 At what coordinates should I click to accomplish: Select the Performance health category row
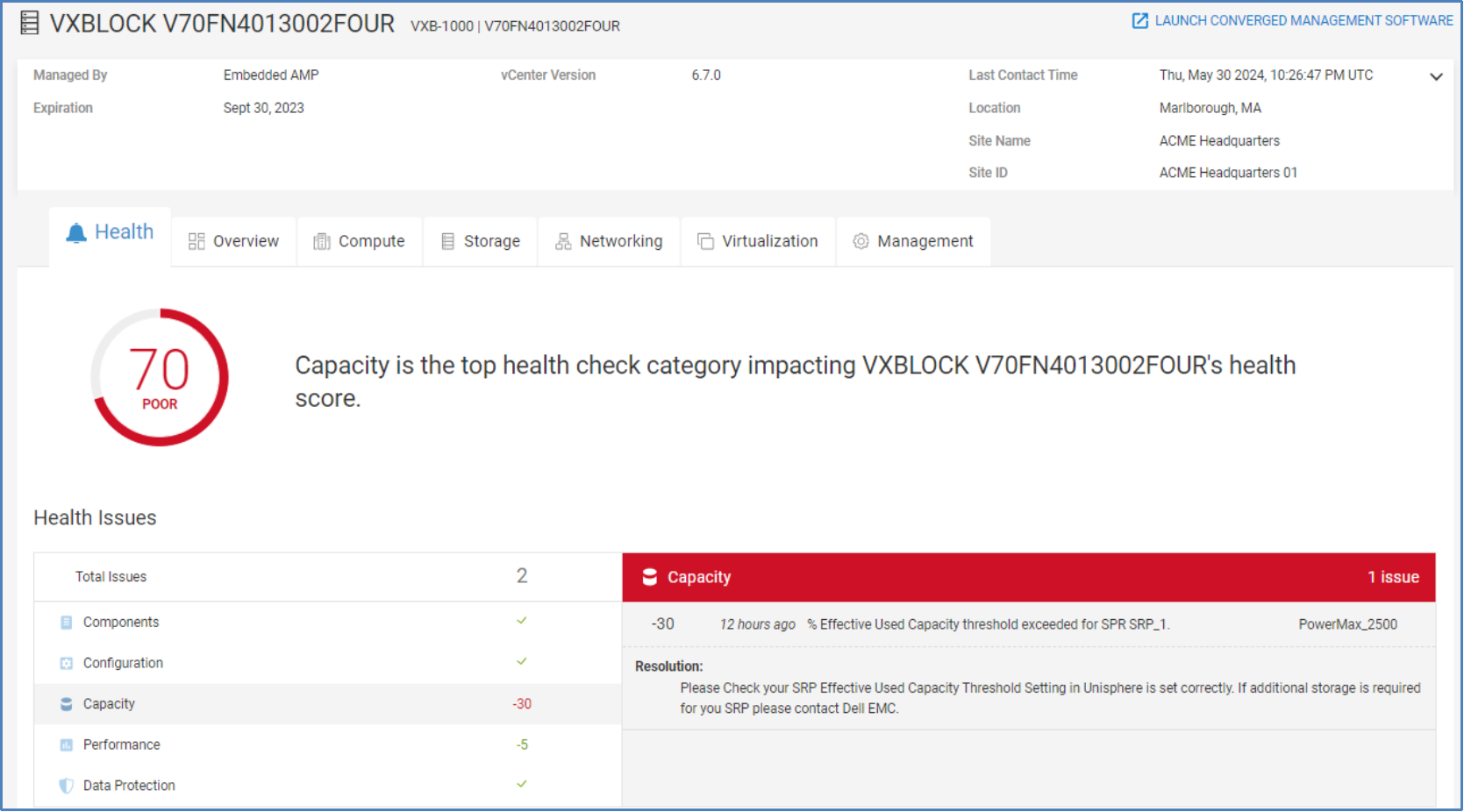327,744
